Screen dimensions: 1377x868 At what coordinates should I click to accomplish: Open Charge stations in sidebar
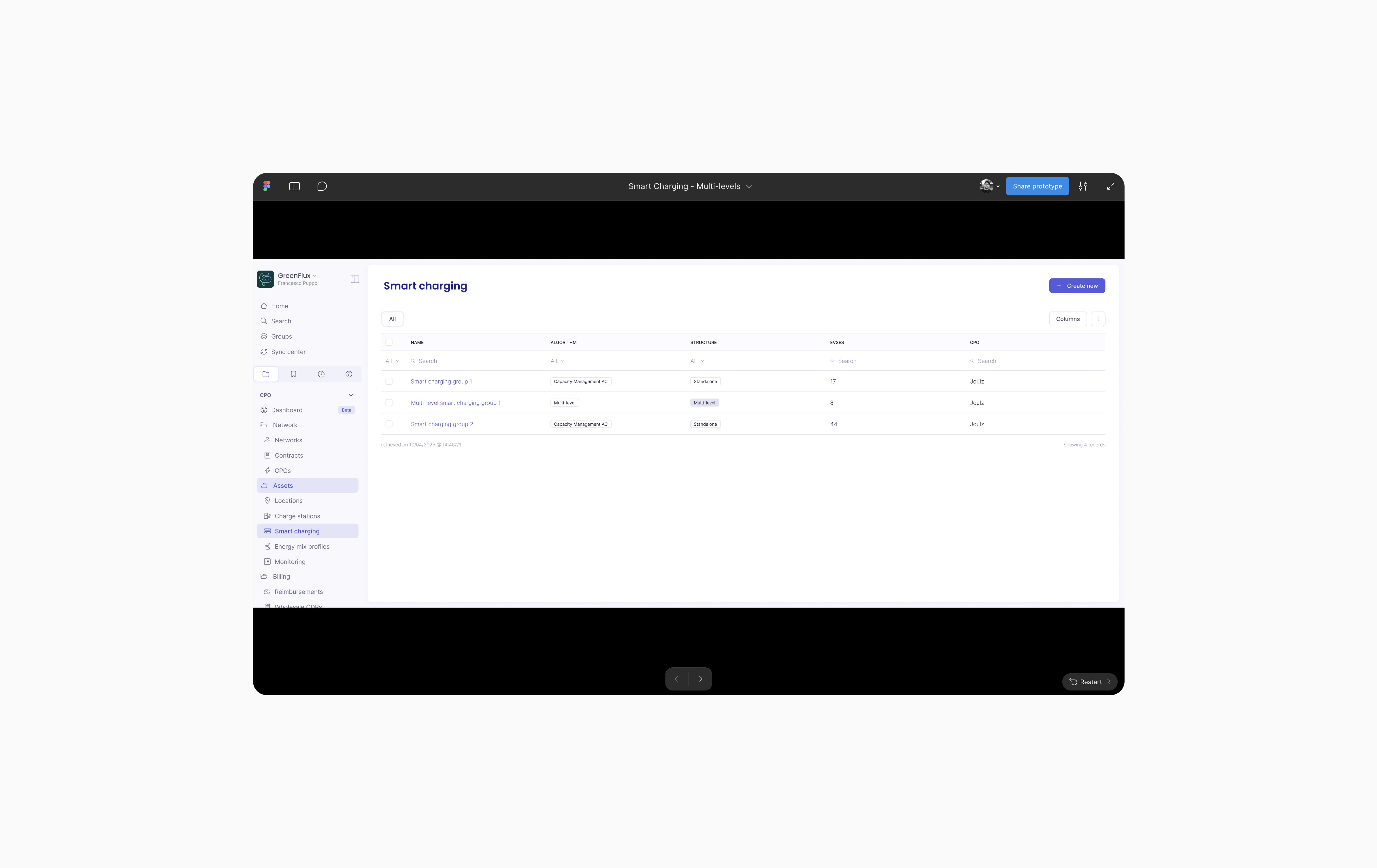tap(297, 516)
